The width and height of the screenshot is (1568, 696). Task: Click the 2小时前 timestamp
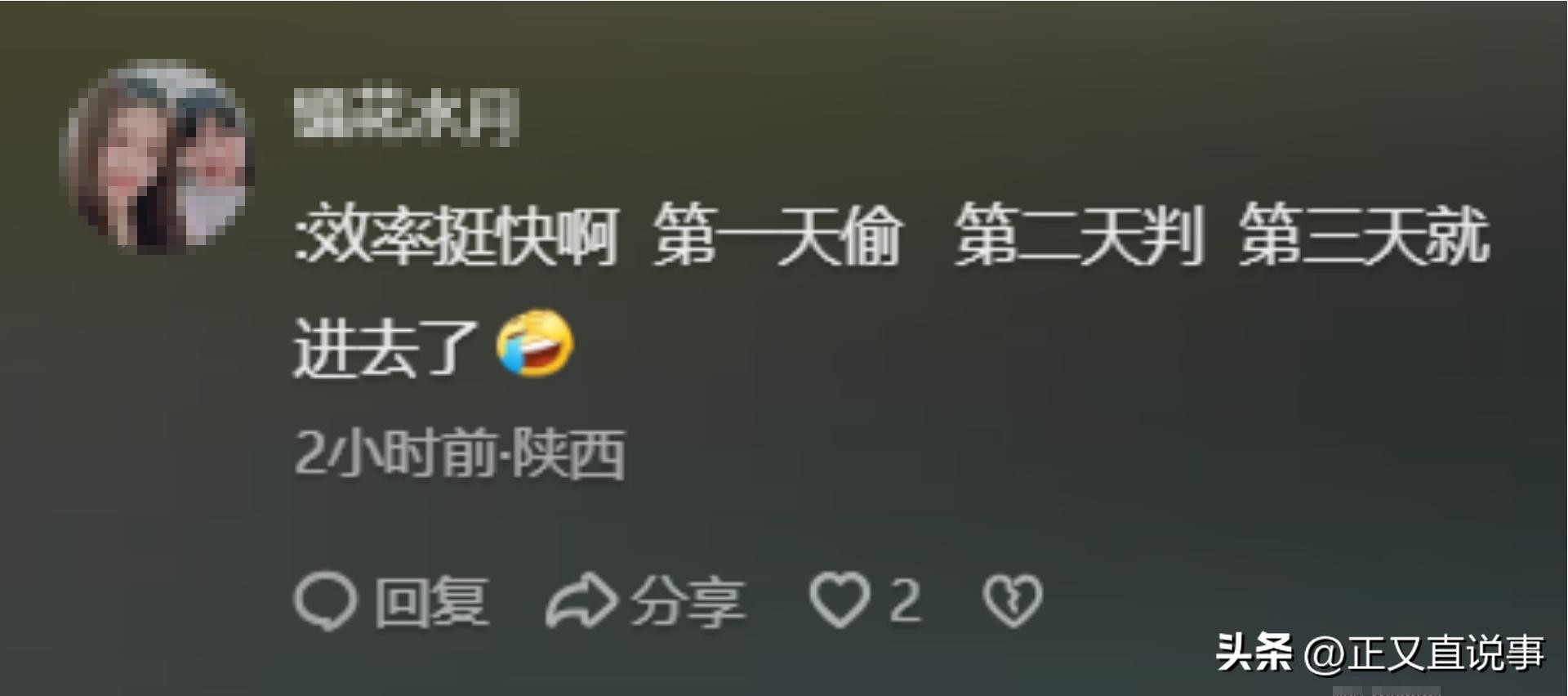point(395,453)
